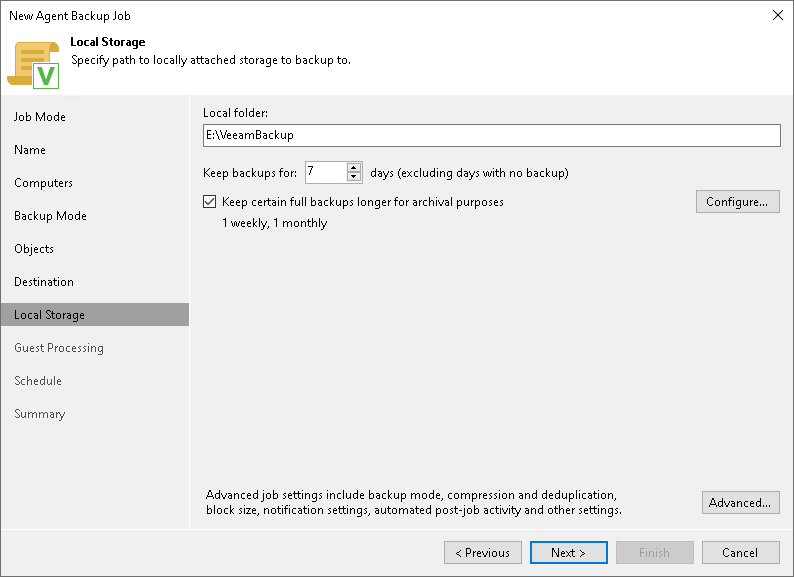Close the New Agent Backup Job dialog
The image size is (794, 577).
click(778, 15)
